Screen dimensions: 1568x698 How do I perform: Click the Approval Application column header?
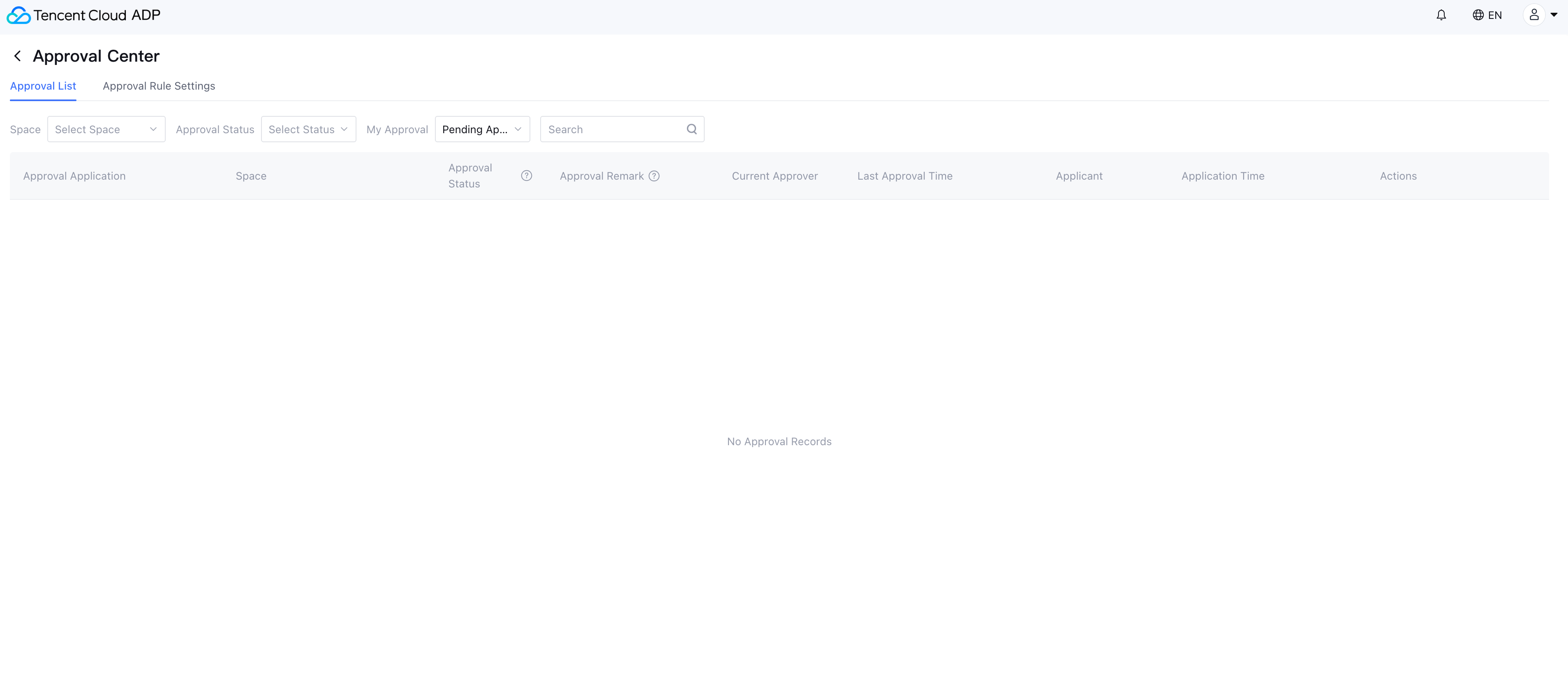pos(74,176)
